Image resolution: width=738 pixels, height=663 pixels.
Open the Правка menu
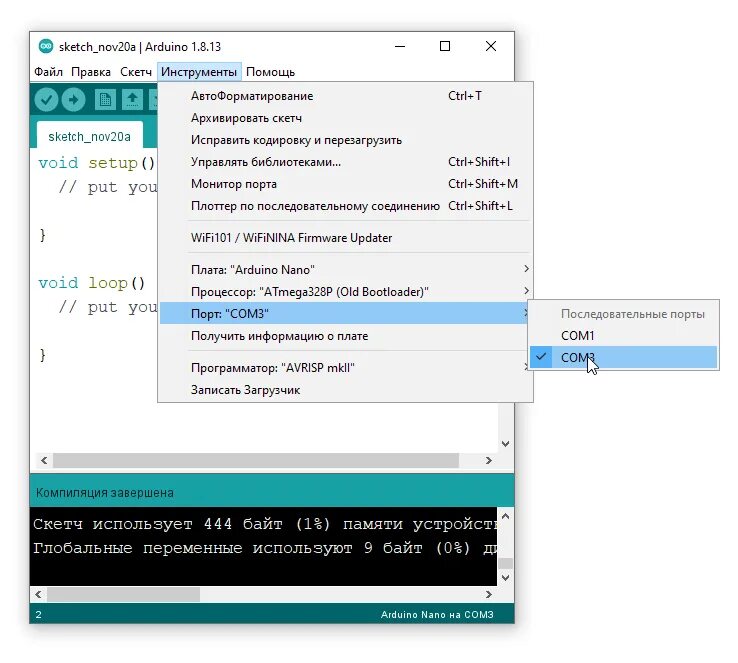(x=91, y=72)
